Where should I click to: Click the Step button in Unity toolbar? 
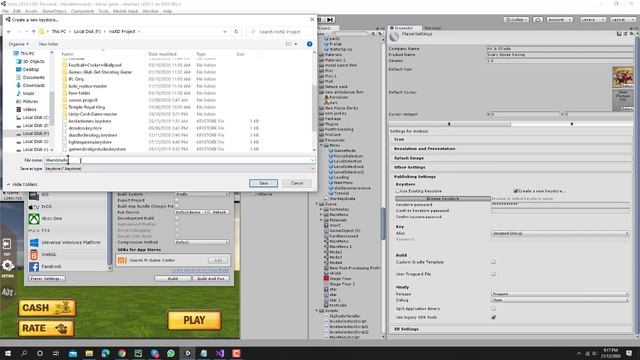(330, 20)
